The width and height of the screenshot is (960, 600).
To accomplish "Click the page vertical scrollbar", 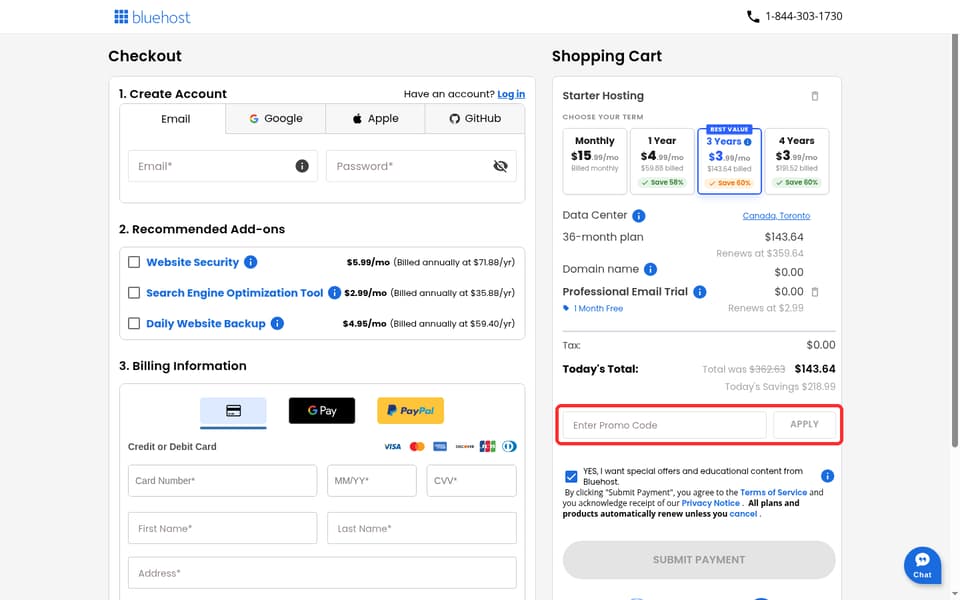I will (954, 240).
